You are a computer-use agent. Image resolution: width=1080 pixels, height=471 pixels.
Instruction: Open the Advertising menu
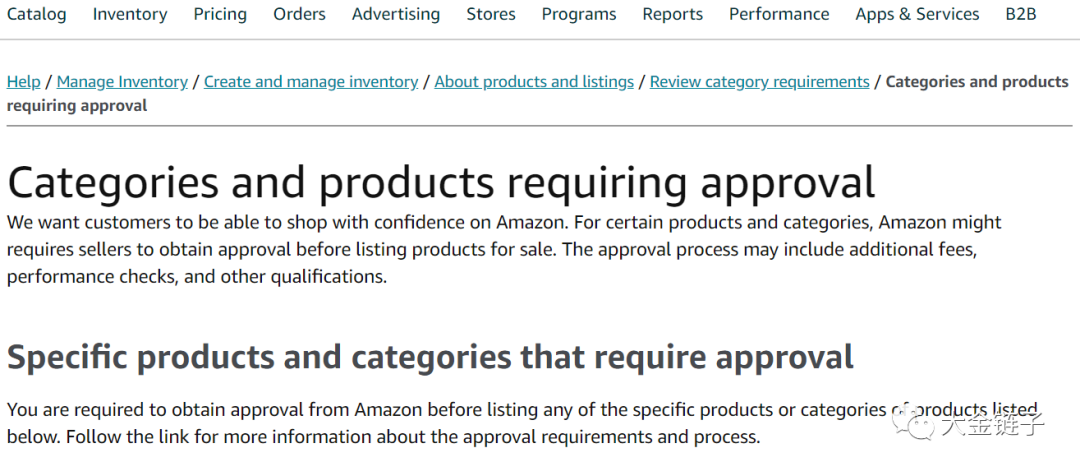[x=396, y=14]
